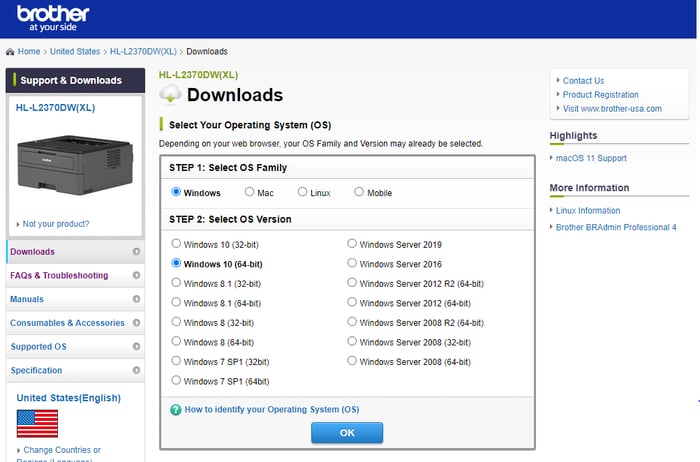Open FAQs & Troubleshooting in sidebar
The width and height of the screenshot is (700, 462).
click(75, 275)
